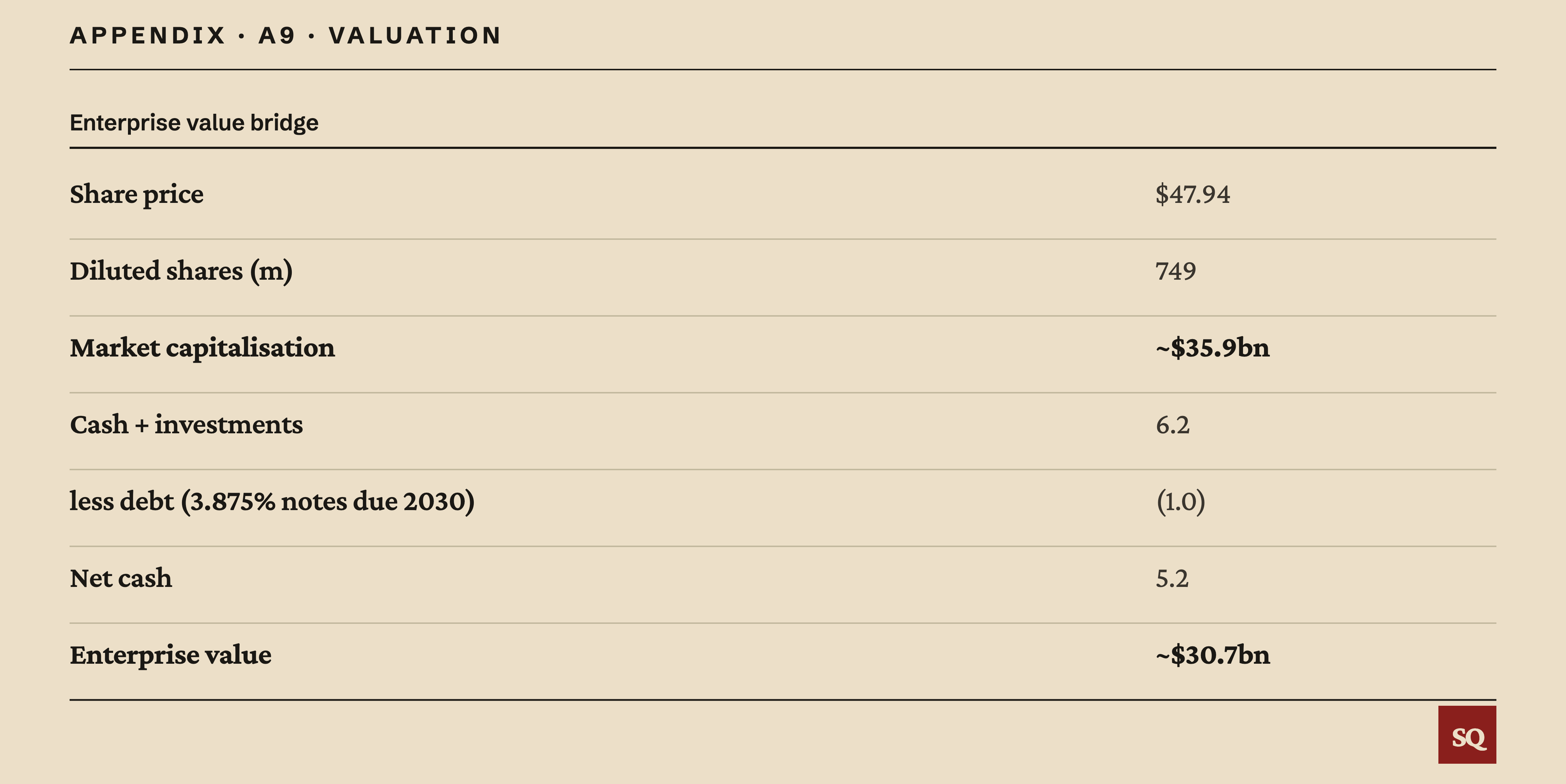Screen dimensions: 1566x784
Task: Click the SQ logo badge
Action: pos(1467,734)
